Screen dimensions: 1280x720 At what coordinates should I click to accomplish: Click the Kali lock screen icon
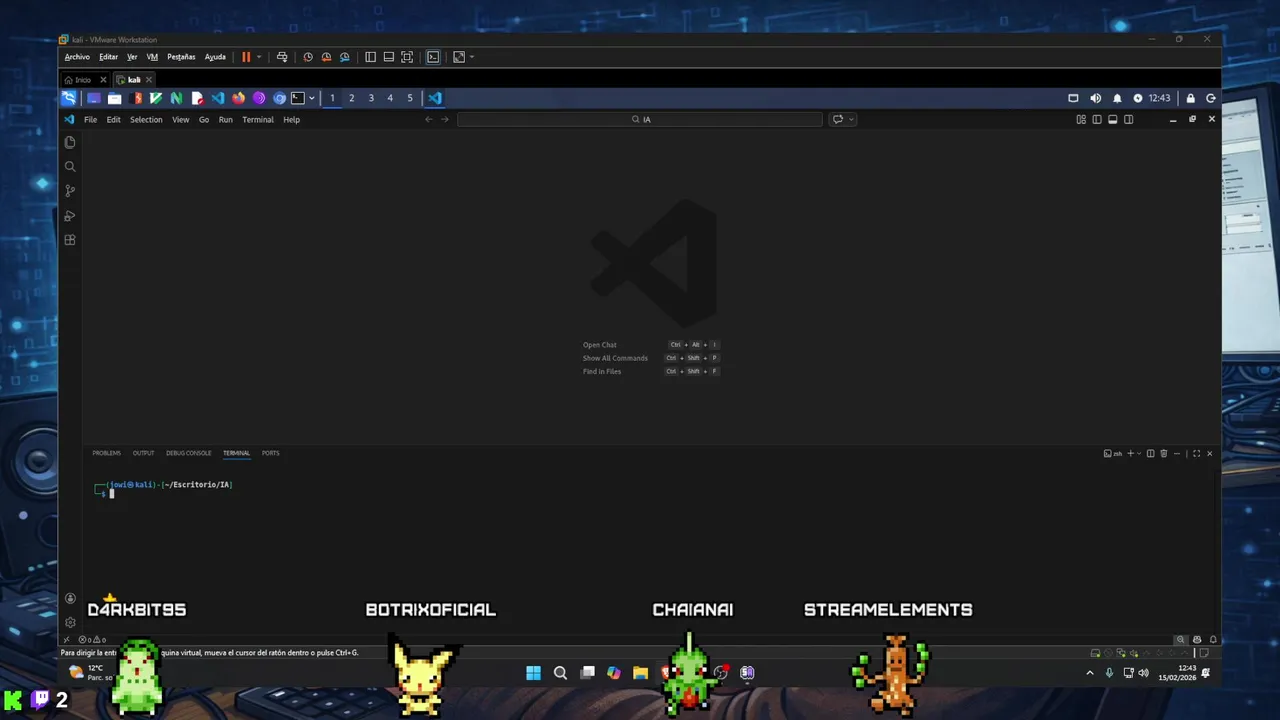[x=1190, y=98]
